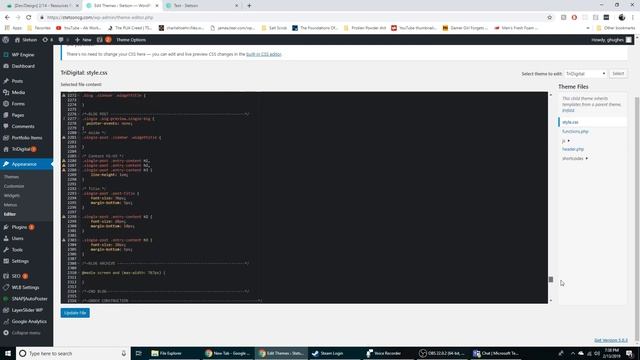Open the WP Engine sidebar item
This screenshot has height=360, width=640.
(x=23, y=55)
